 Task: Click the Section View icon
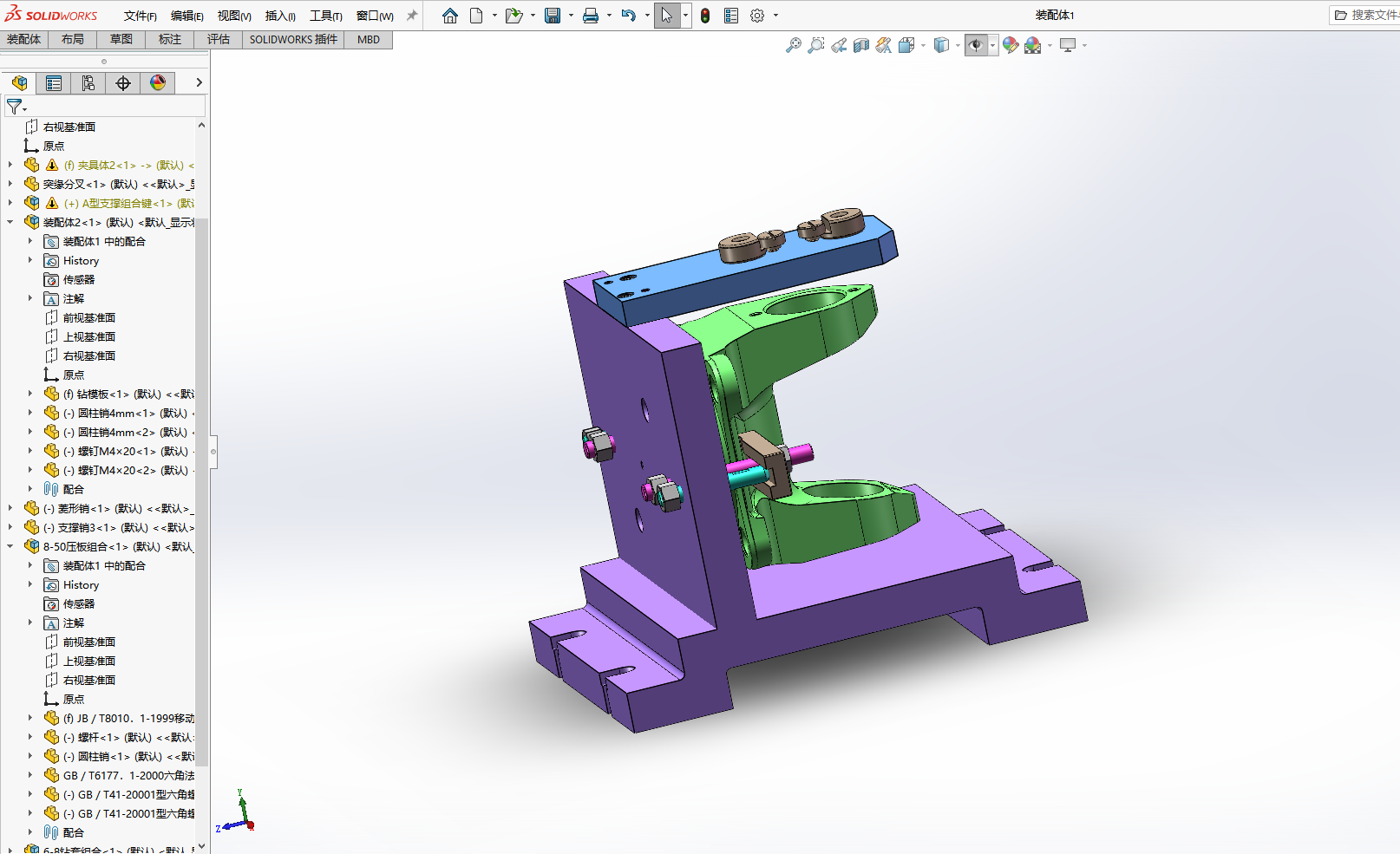(x=861, y=45)
